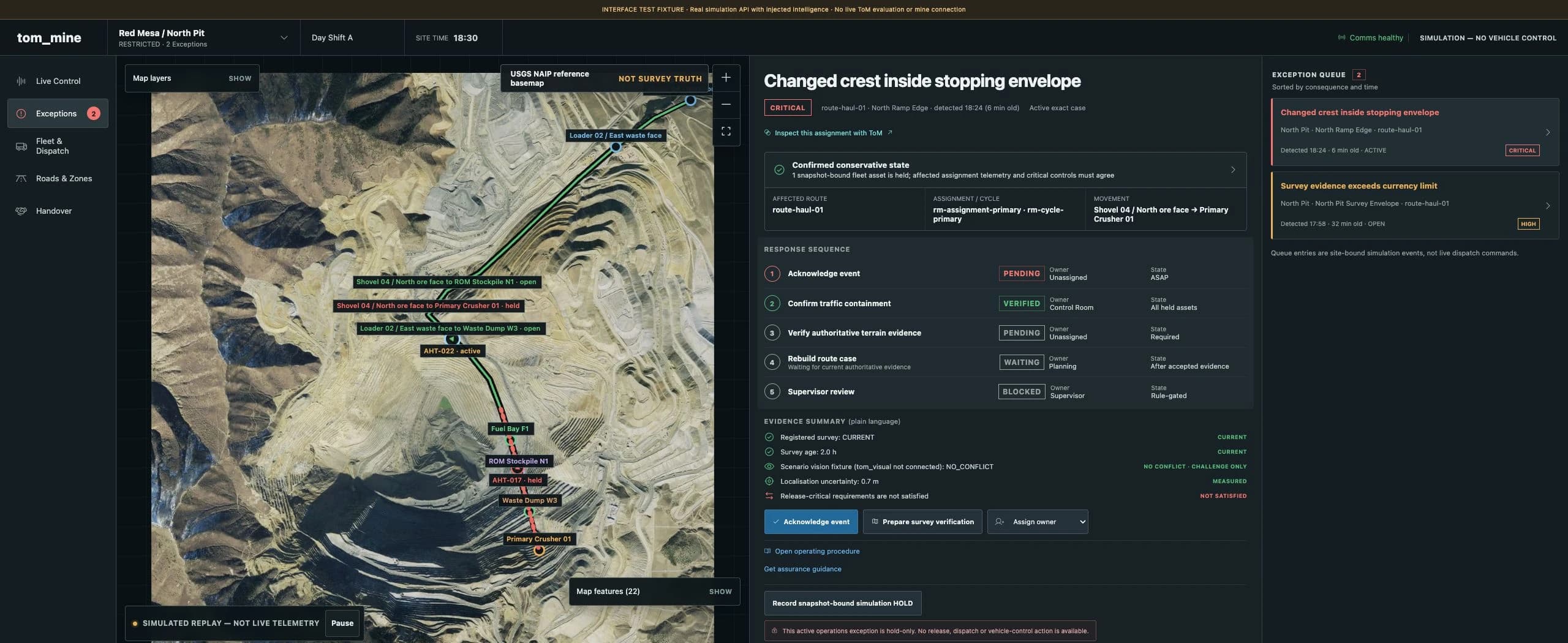Open the Survey evidence exceeds currency limit card
The height and width of the screenshot is (643, 1568).
coord(1415,205)
